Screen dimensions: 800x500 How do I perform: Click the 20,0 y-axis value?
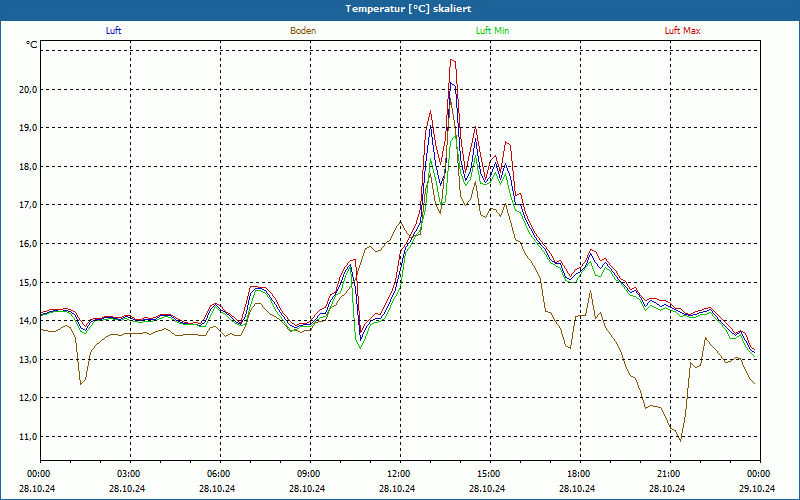[29, 89]
